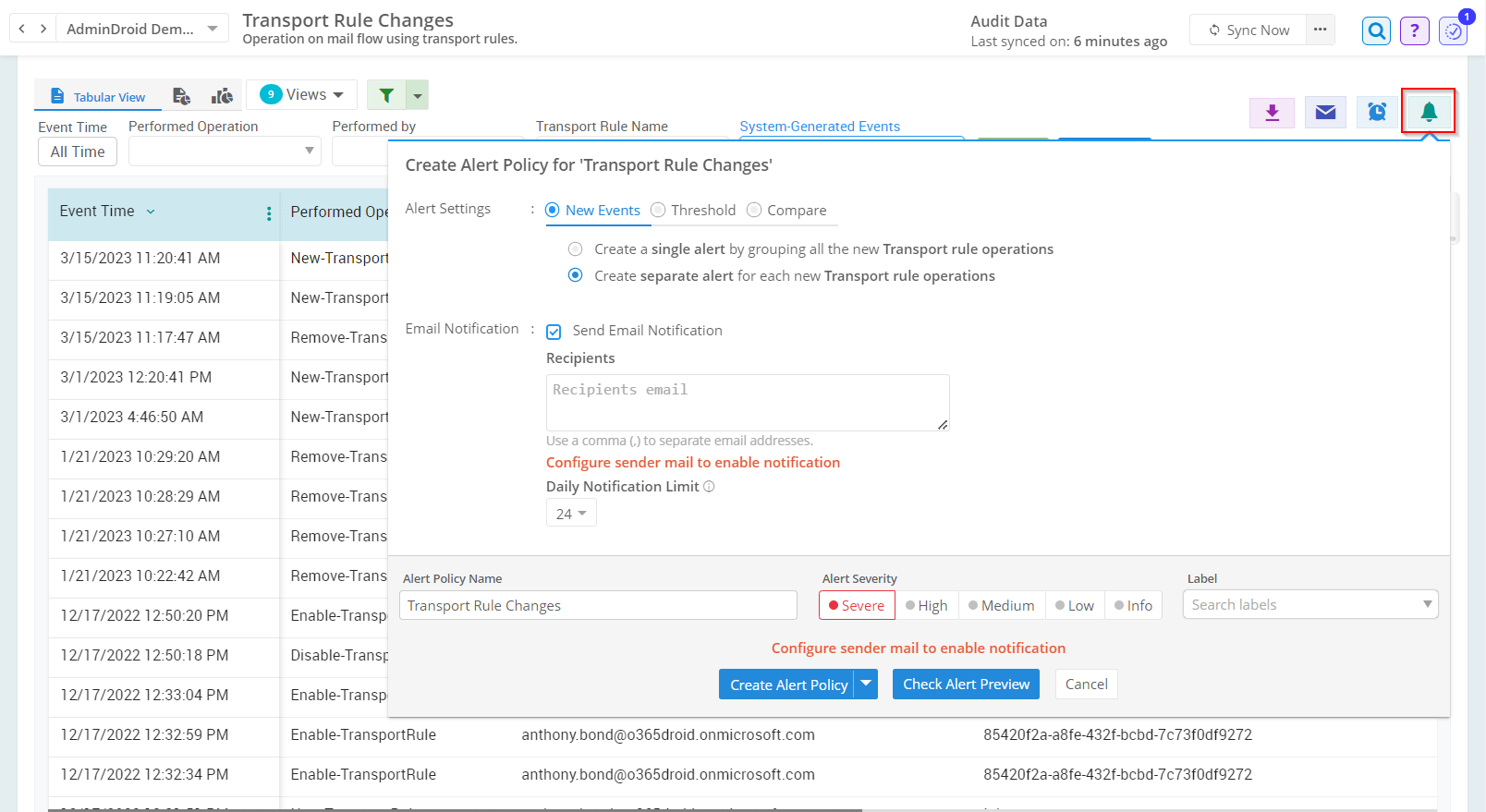
Task: Click the bell alert icon
Action: click(x=1428, y=112)
